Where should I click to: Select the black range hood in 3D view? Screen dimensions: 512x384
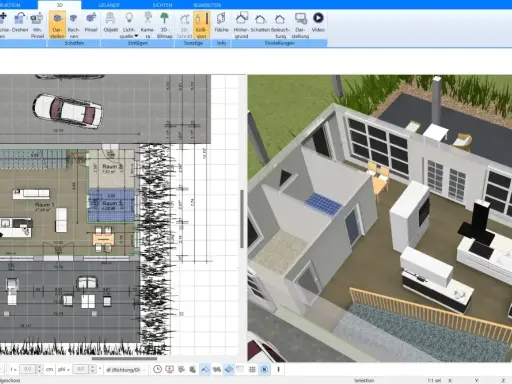(477, 222)
